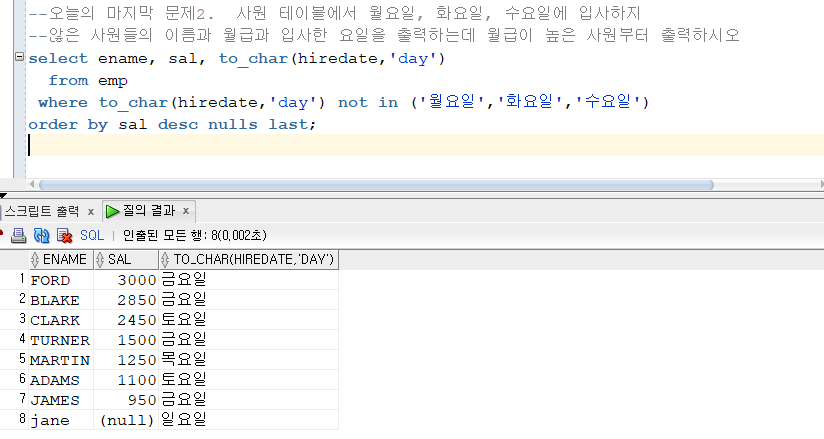Click the TO_CHAR(HIREDATE,'DAY') column header
Image resolution: width=824 pixels, height=439 pixels.
click(x=249, y=259)
